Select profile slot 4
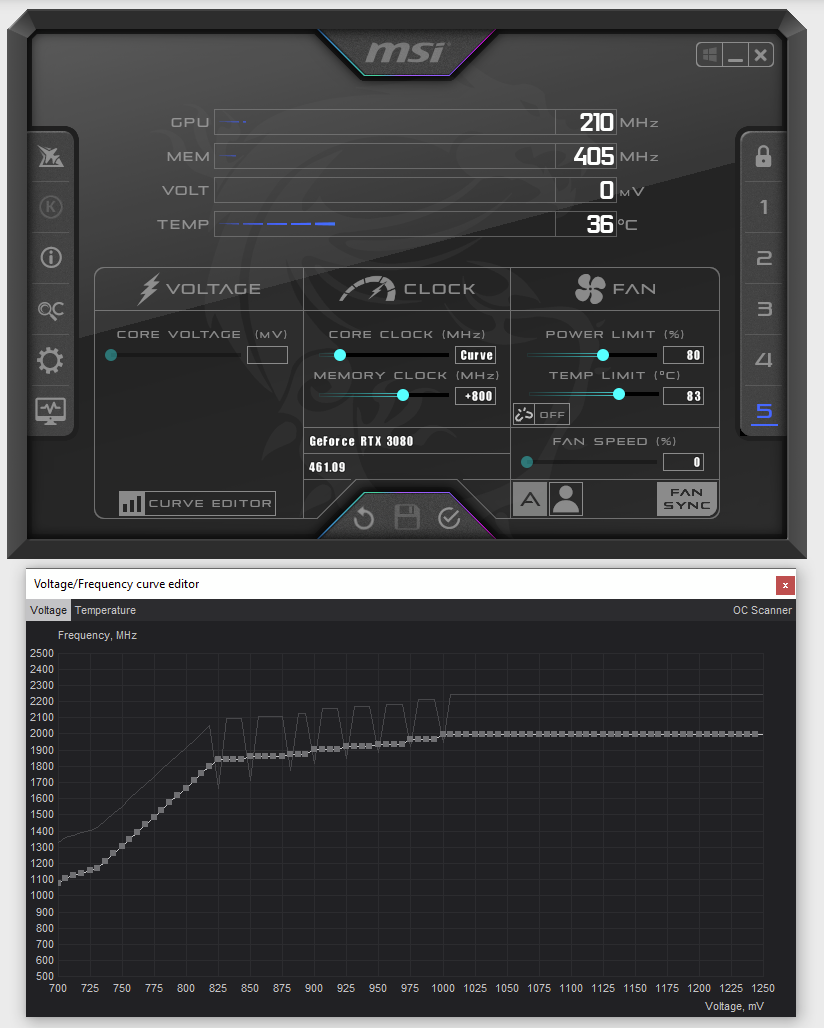 tap(764, 360)
